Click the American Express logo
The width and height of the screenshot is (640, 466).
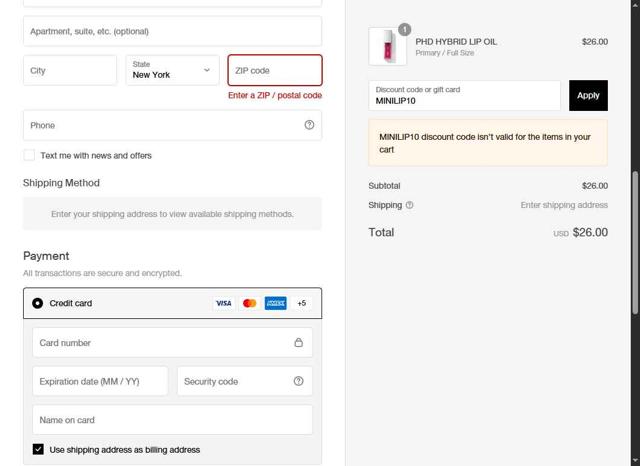pos(276,303)
